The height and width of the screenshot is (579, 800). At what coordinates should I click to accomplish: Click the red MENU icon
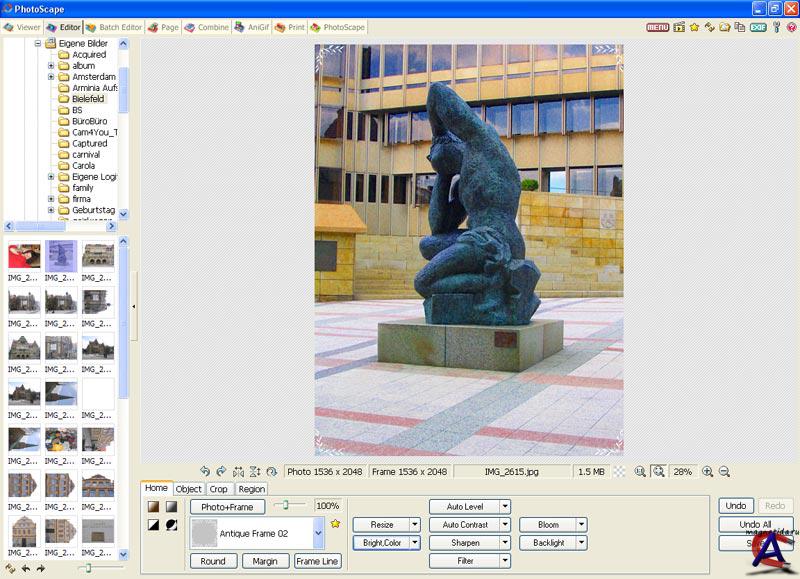657,27
